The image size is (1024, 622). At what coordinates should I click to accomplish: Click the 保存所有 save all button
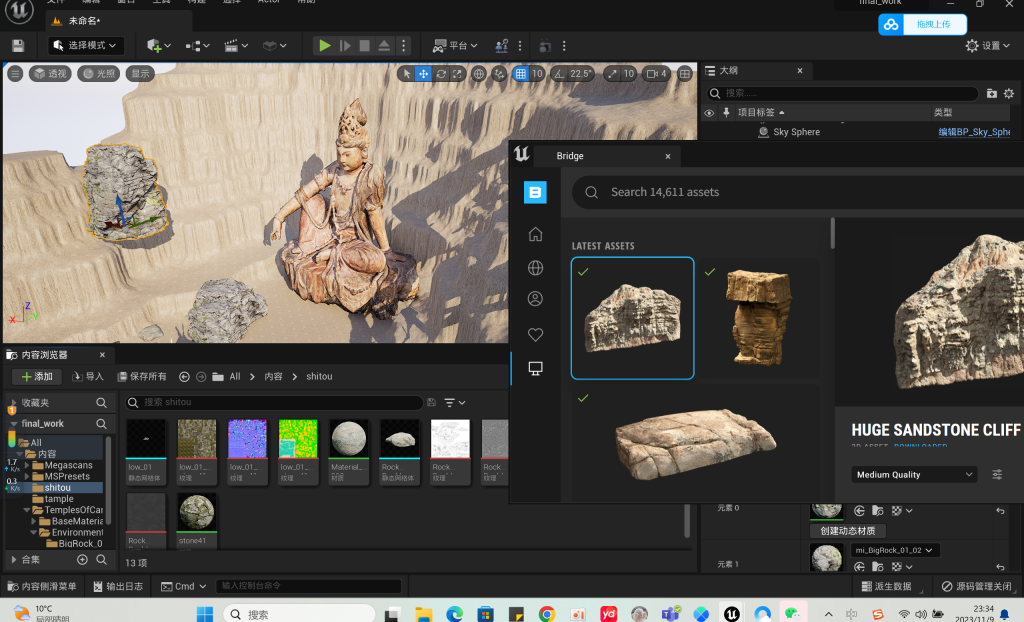tap(142, 377)
